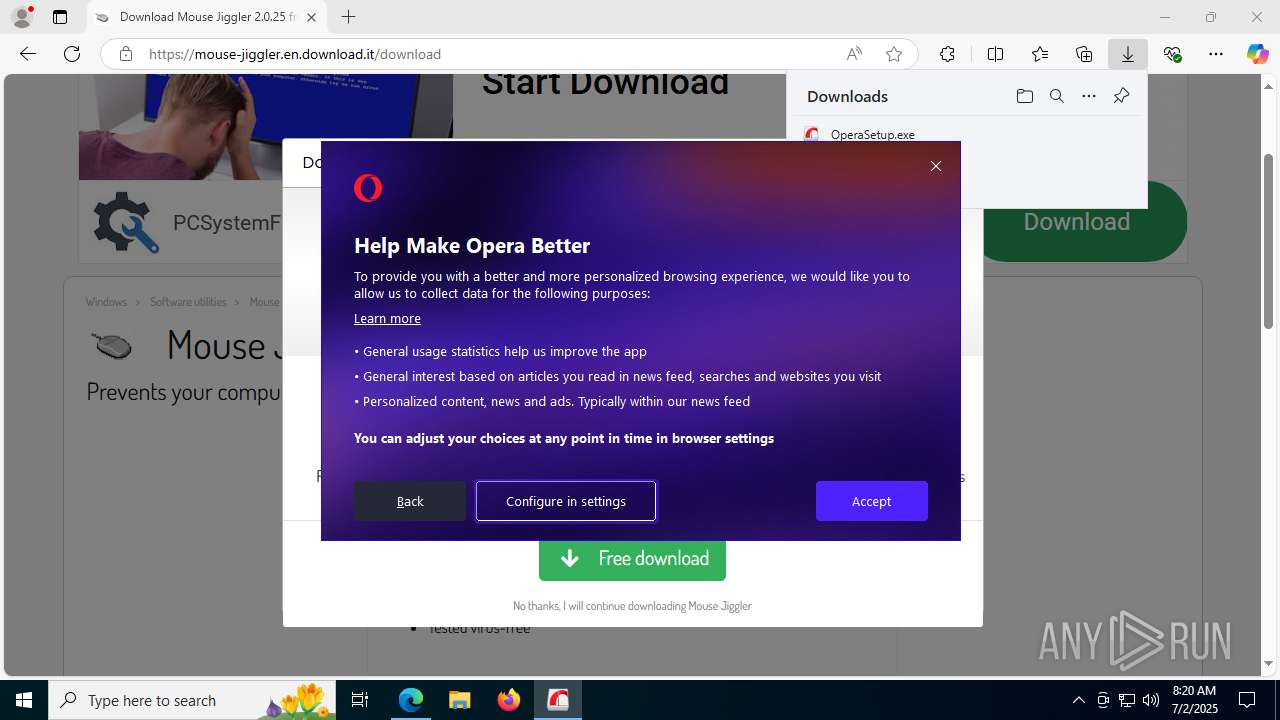This screenshot has height=720, width=1280.
Task: Show hidden system tray icons
Action: pyautogui.click(x=1078, y=700)
